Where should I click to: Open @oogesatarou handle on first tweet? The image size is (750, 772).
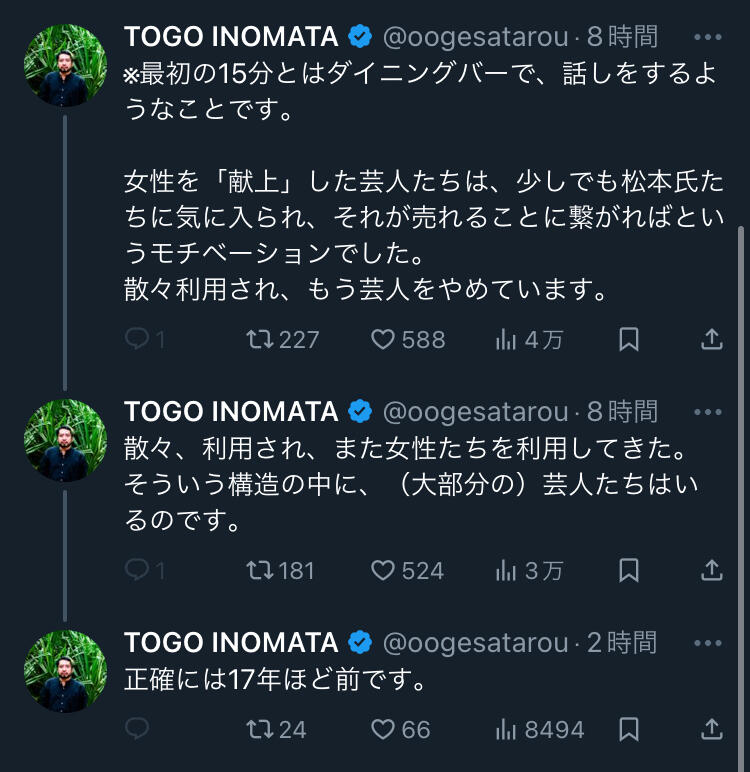(x=477, y=38)
